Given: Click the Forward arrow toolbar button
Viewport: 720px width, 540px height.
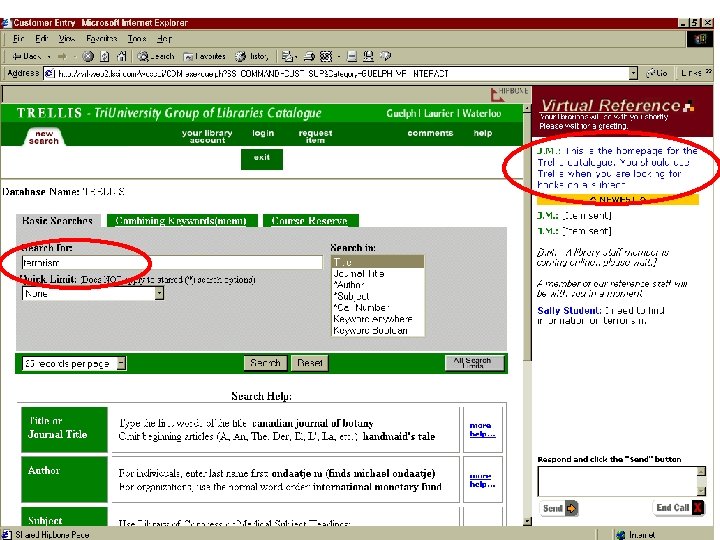Looking at the screenshot, I should (62, 56).
